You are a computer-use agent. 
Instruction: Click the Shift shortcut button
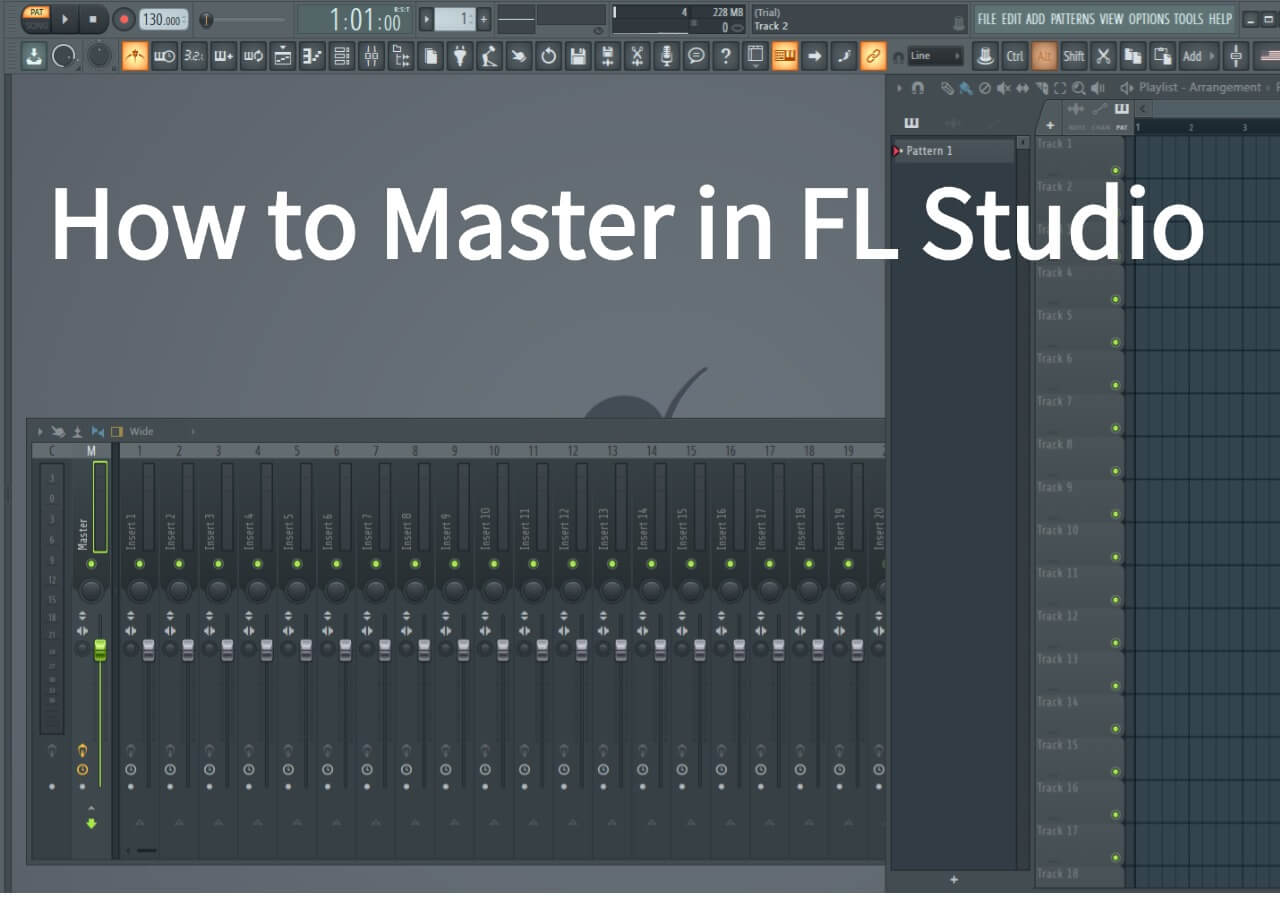(x=1074, y=57)
